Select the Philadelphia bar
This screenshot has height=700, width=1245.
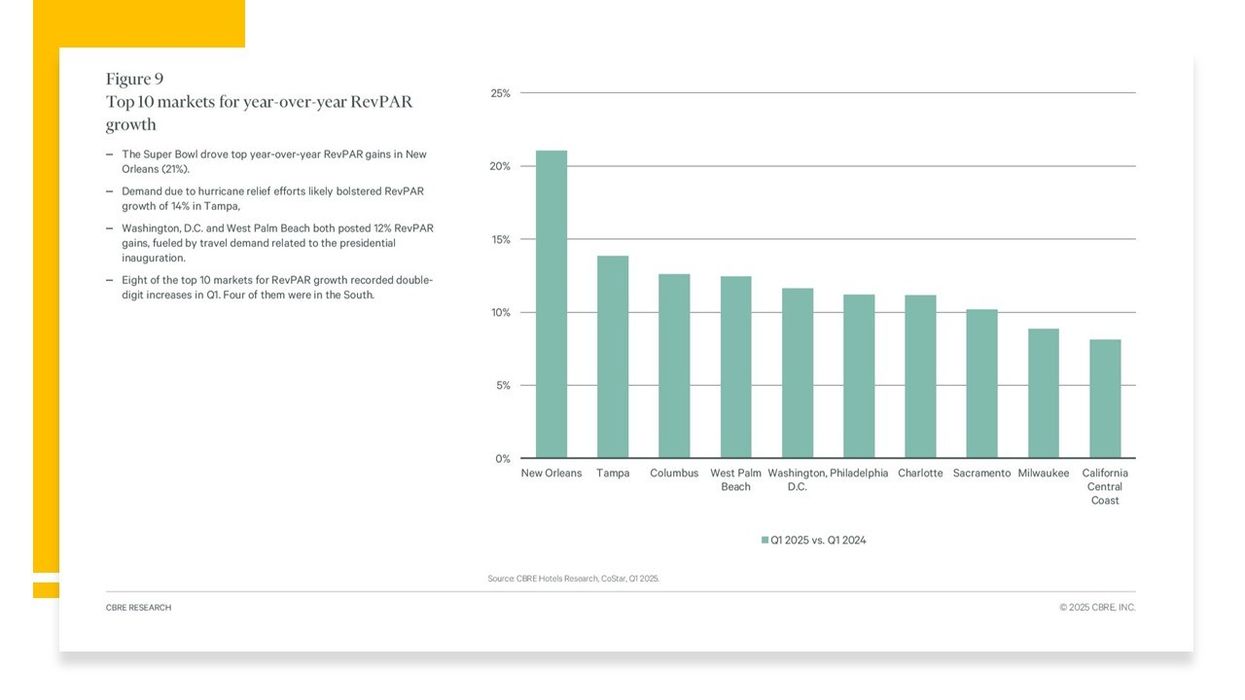click(x=859, y=376)
